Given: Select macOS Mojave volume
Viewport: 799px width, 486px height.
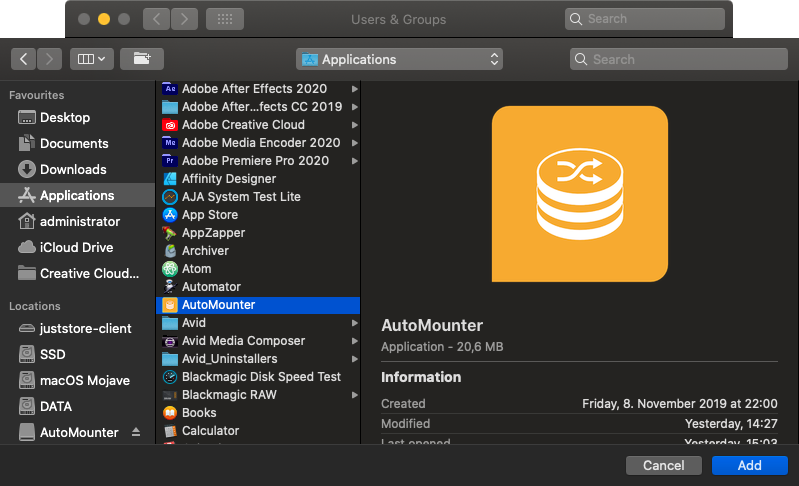Looking at the screenshot, I should [x=77, y=381].
